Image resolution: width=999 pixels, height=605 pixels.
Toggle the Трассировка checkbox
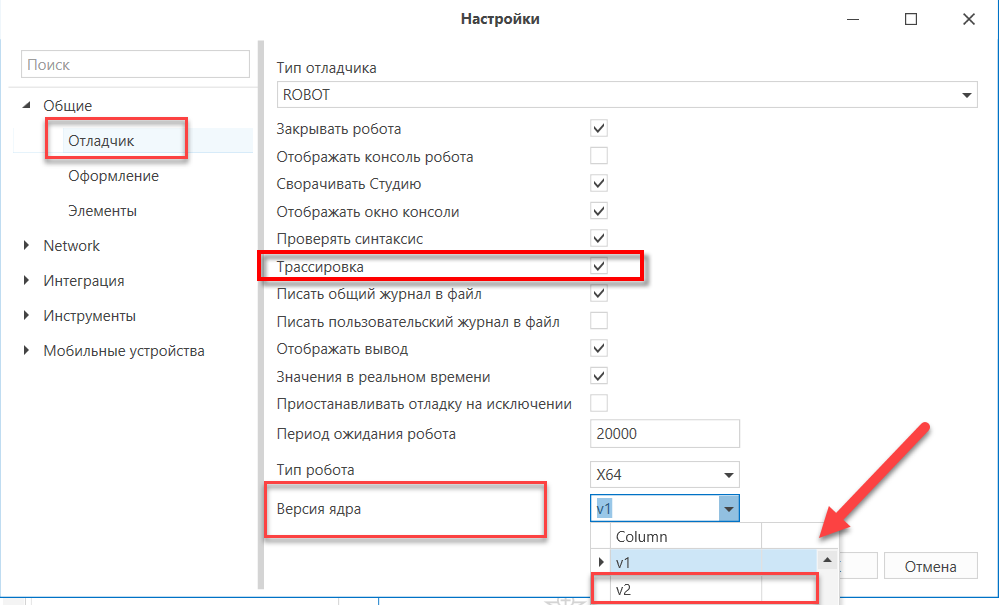pyautogui.click(x=599, y=266)
